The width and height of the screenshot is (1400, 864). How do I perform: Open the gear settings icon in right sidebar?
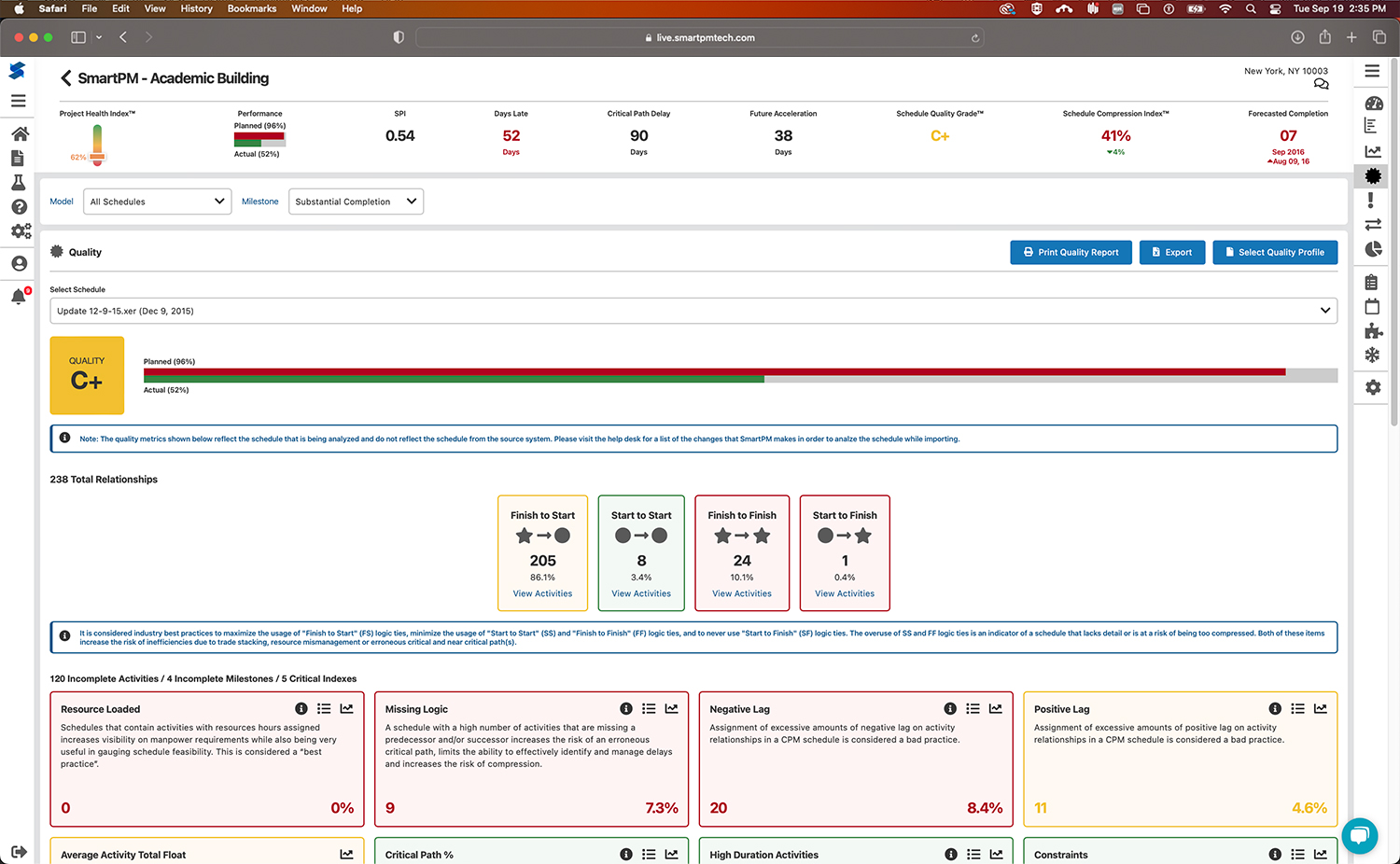(x=1373, y=387)
